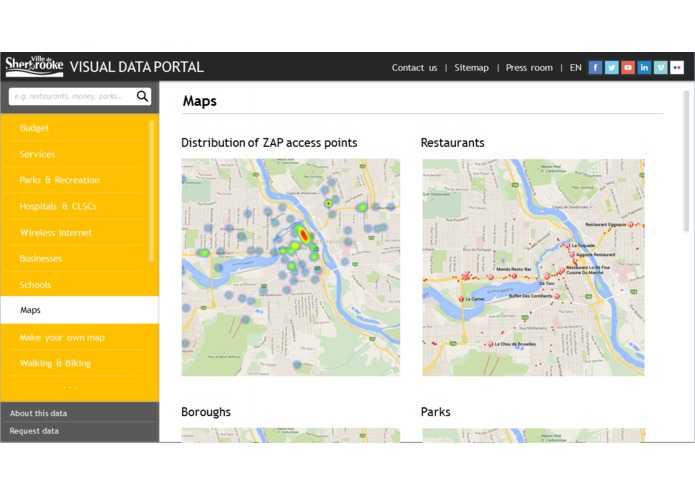Open the YouTube social icon
695x494 pixels.
click(x=628, y=68)
